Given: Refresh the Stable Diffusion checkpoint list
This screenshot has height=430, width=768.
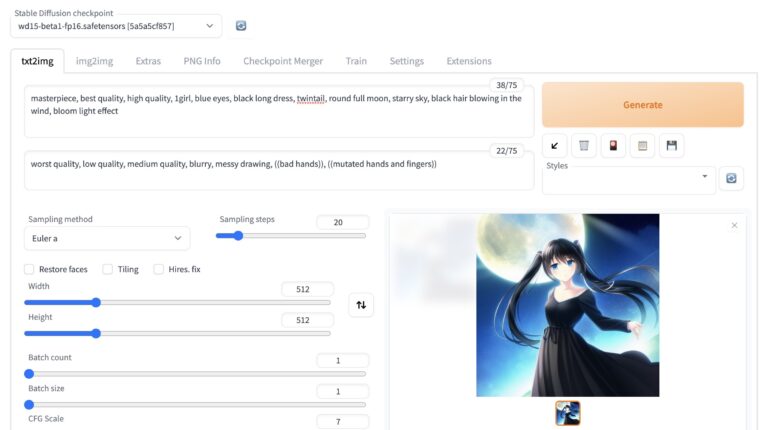Looking at the screenshot, I should tap(240, 26).
